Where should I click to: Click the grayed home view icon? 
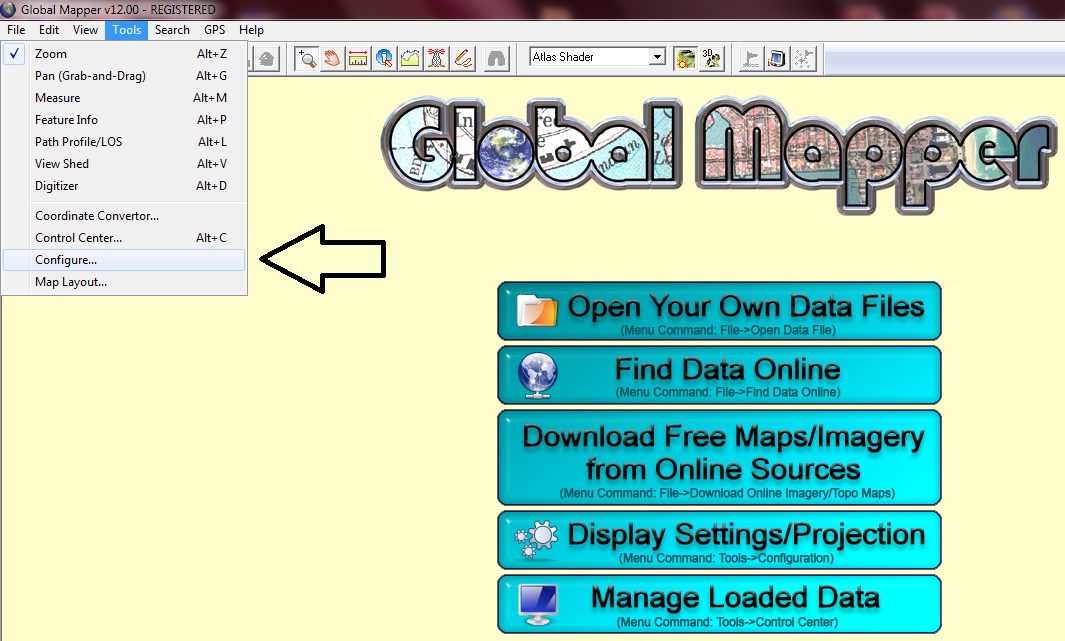coord(266,58)
